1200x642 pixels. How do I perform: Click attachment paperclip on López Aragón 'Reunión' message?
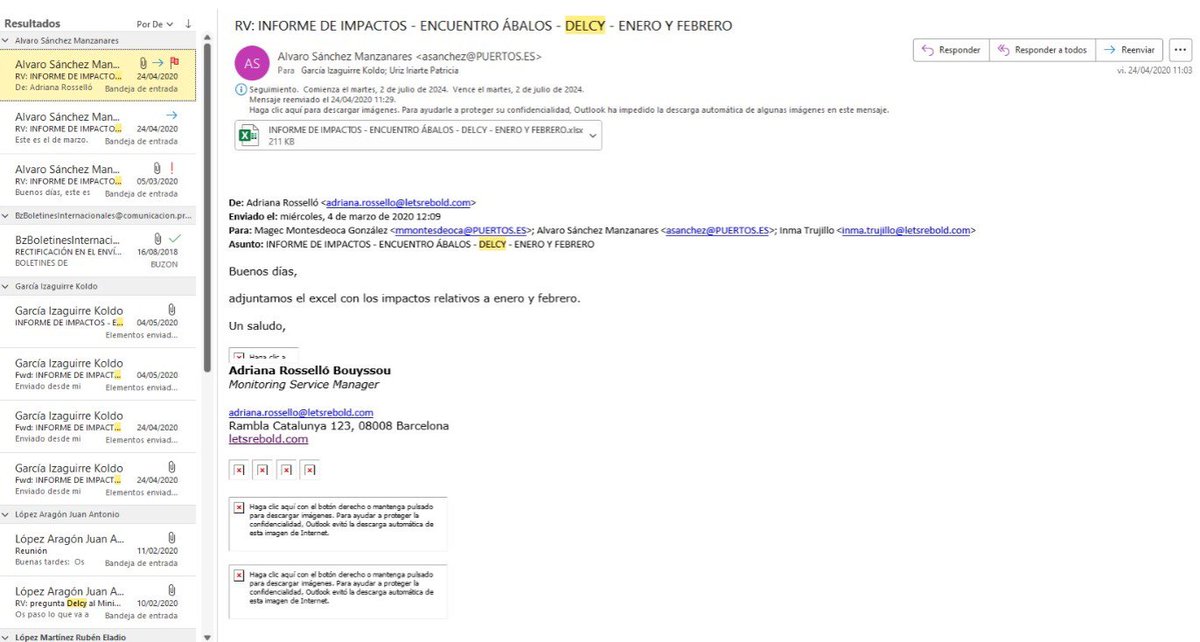(173, 538)
